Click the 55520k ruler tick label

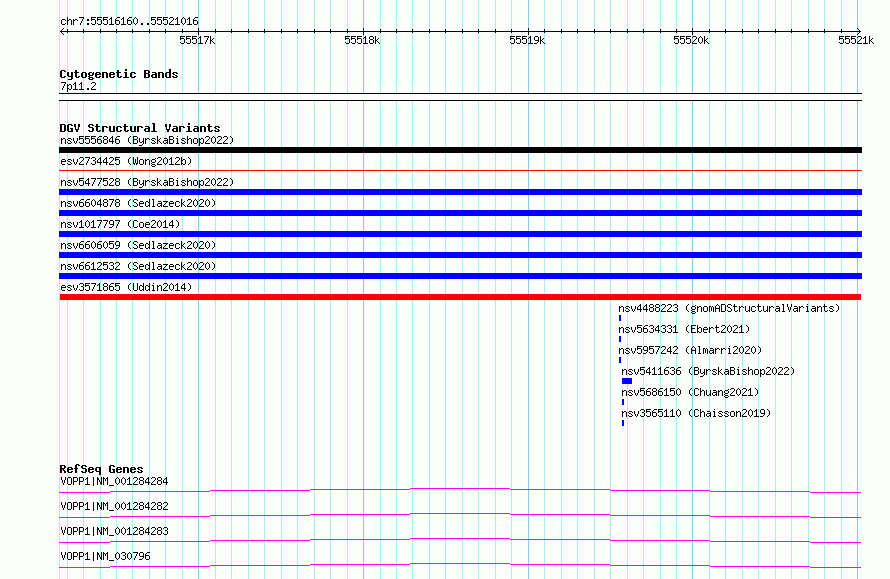tap(691, 40)
